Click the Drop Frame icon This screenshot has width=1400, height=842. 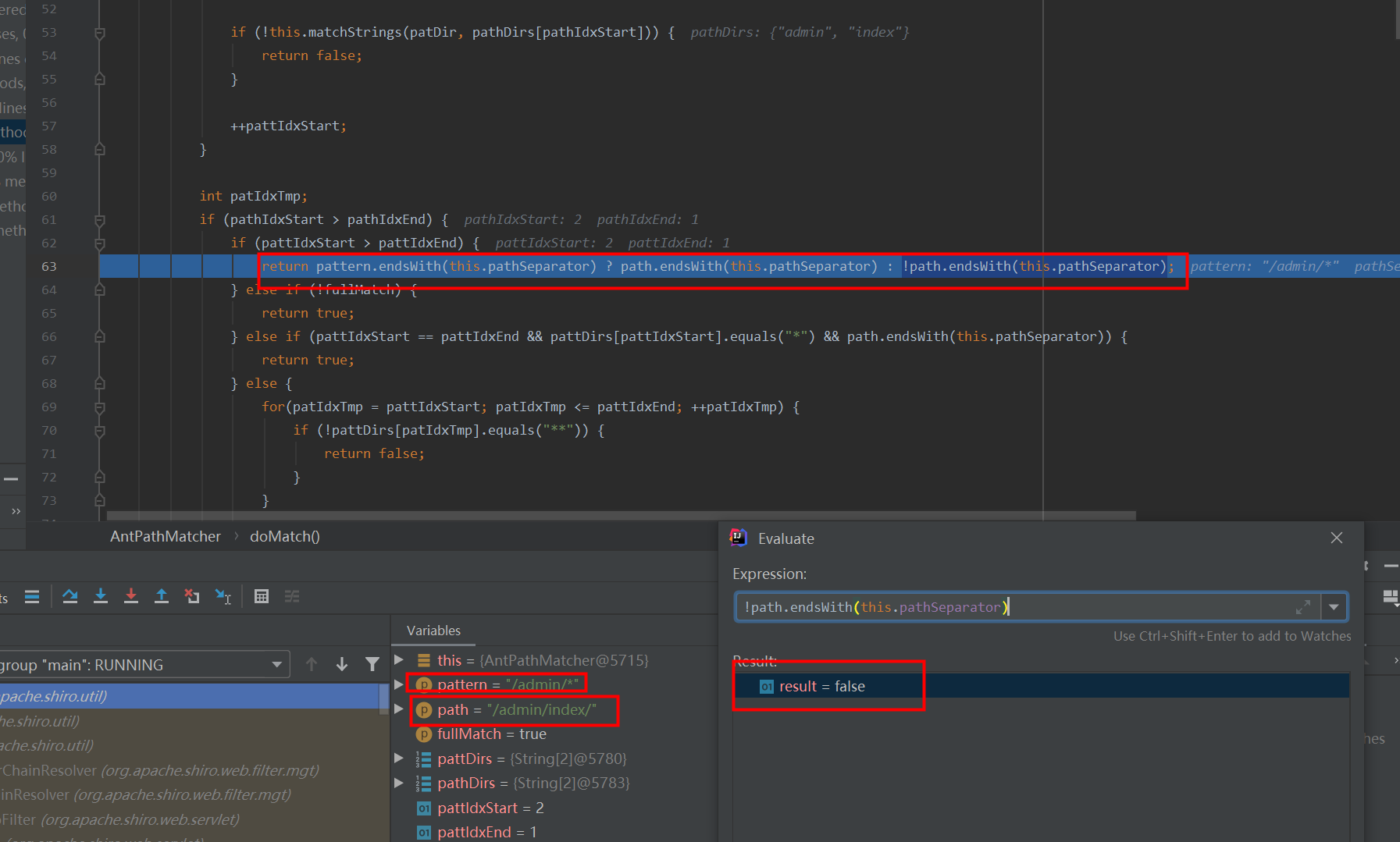point(192,597)
